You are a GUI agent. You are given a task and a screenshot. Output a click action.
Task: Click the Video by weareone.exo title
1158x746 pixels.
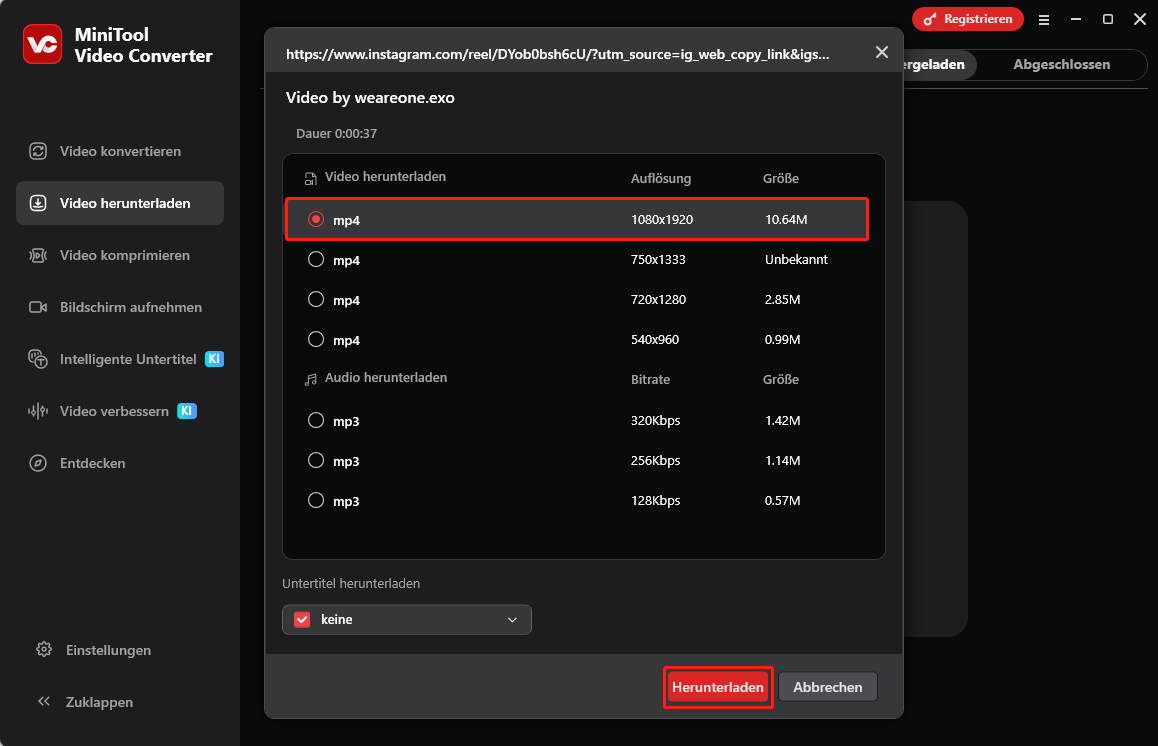point(370,97)
